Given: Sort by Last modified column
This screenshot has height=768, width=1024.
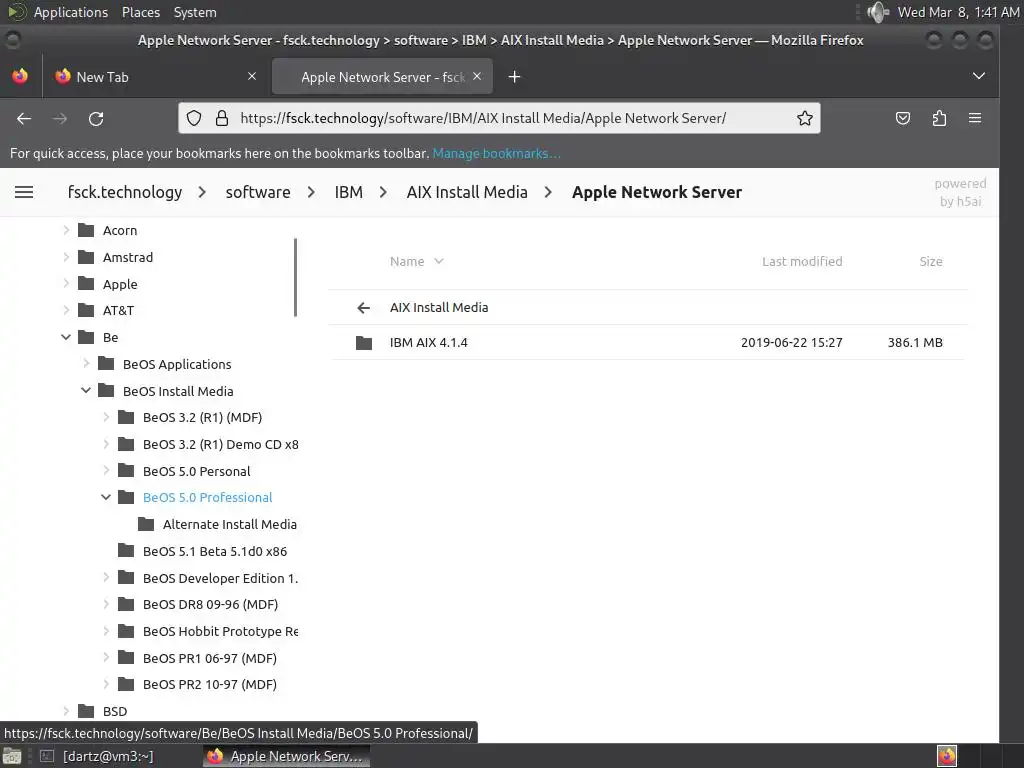Looking at the screenshot, I should click(802, 261).
